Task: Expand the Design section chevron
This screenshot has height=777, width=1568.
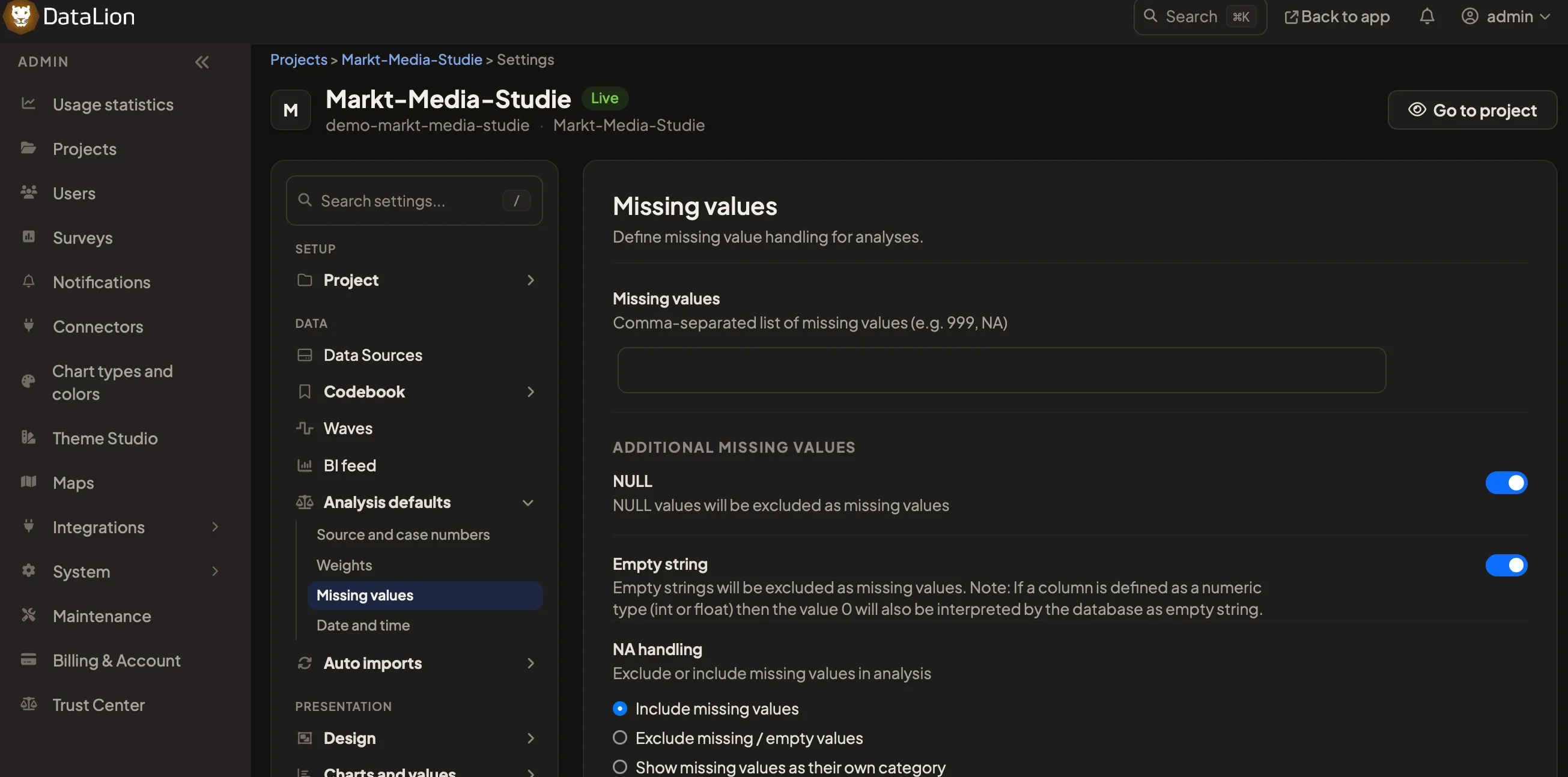Action: click(x=531, y=738)
